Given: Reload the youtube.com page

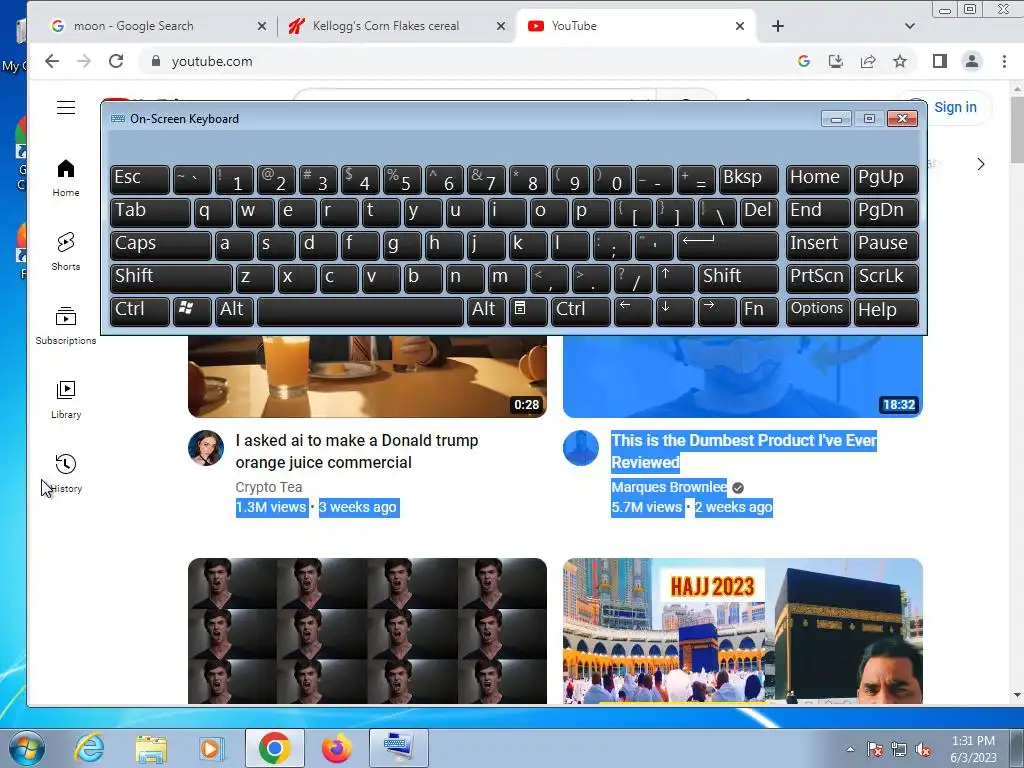Looking at the screenshot, I should 116,61.
